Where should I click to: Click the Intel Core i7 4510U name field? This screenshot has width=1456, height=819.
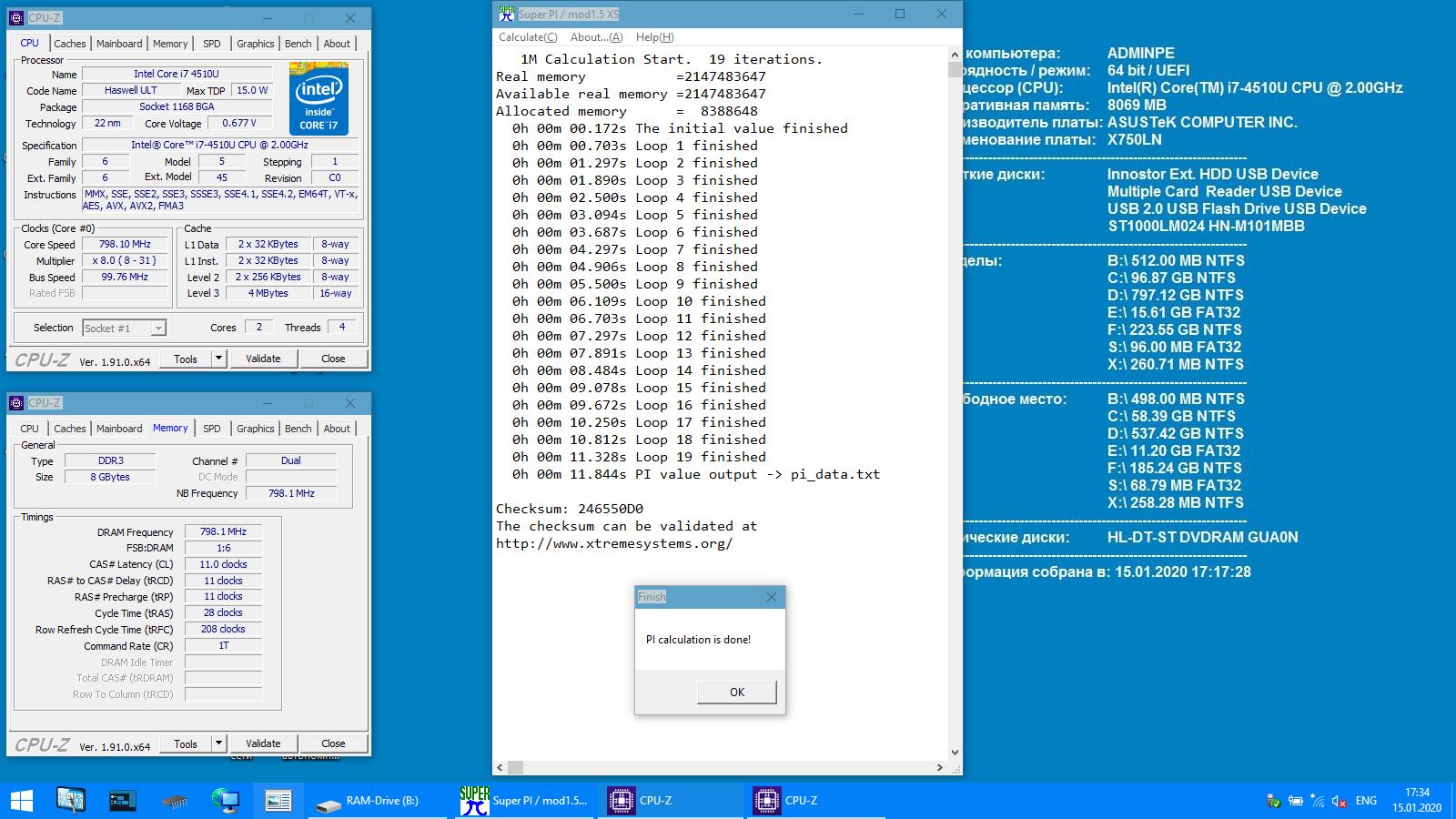tap(177, 74)
